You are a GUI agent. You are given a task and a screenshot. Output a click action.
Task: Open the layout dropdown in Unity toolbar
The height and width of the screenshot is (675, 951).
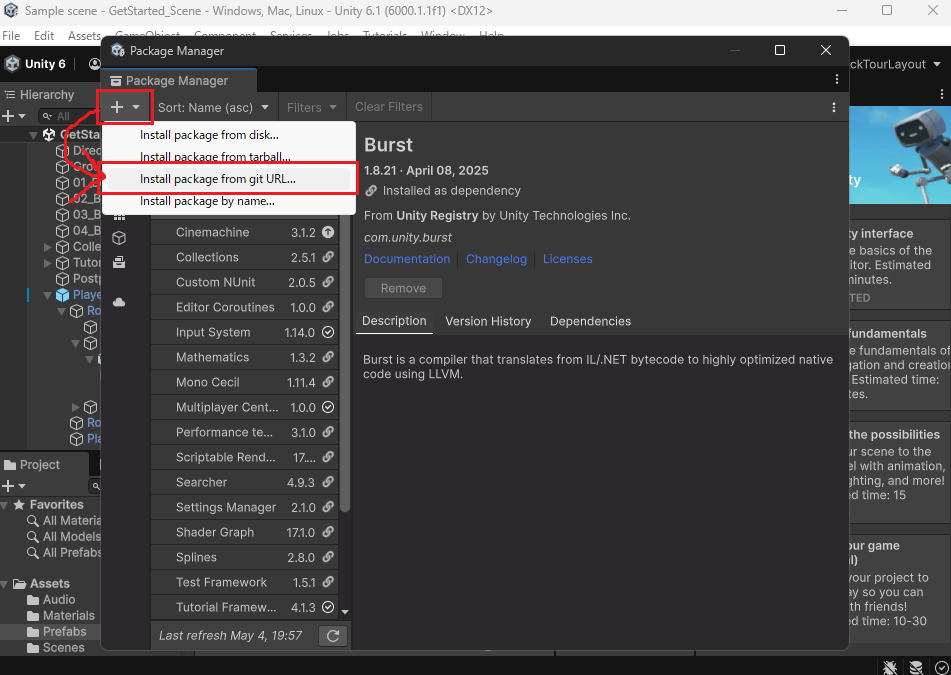click(898, 64)
